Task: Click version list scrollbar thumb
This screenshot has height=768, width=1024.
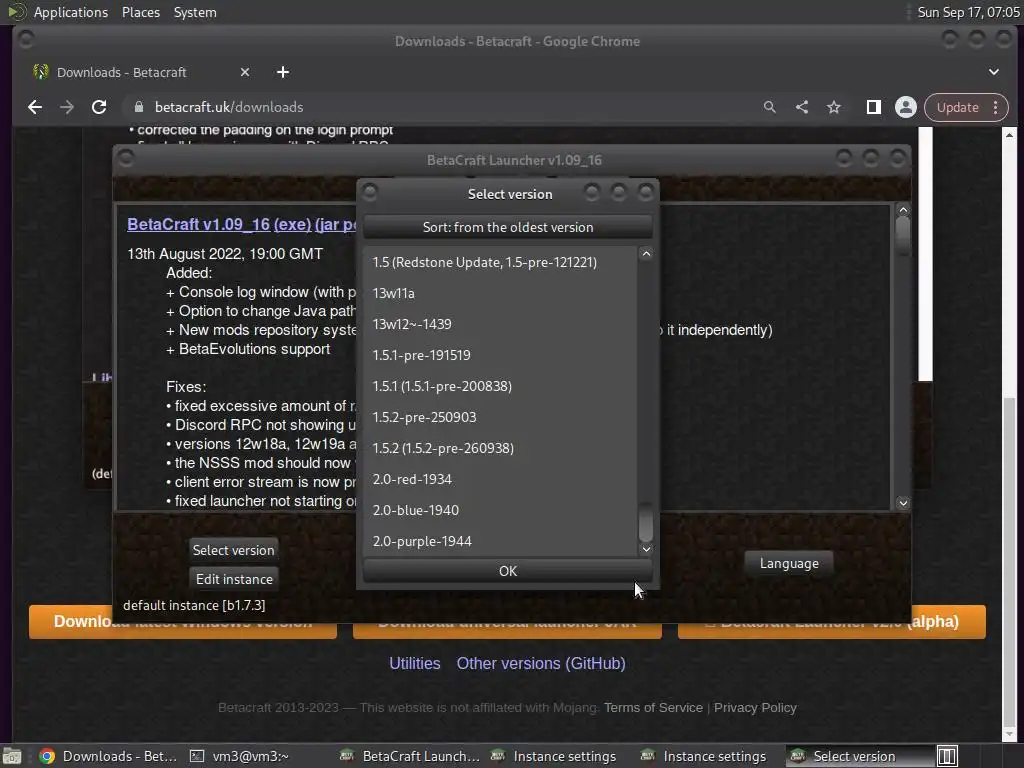Action: click(646, 521)
